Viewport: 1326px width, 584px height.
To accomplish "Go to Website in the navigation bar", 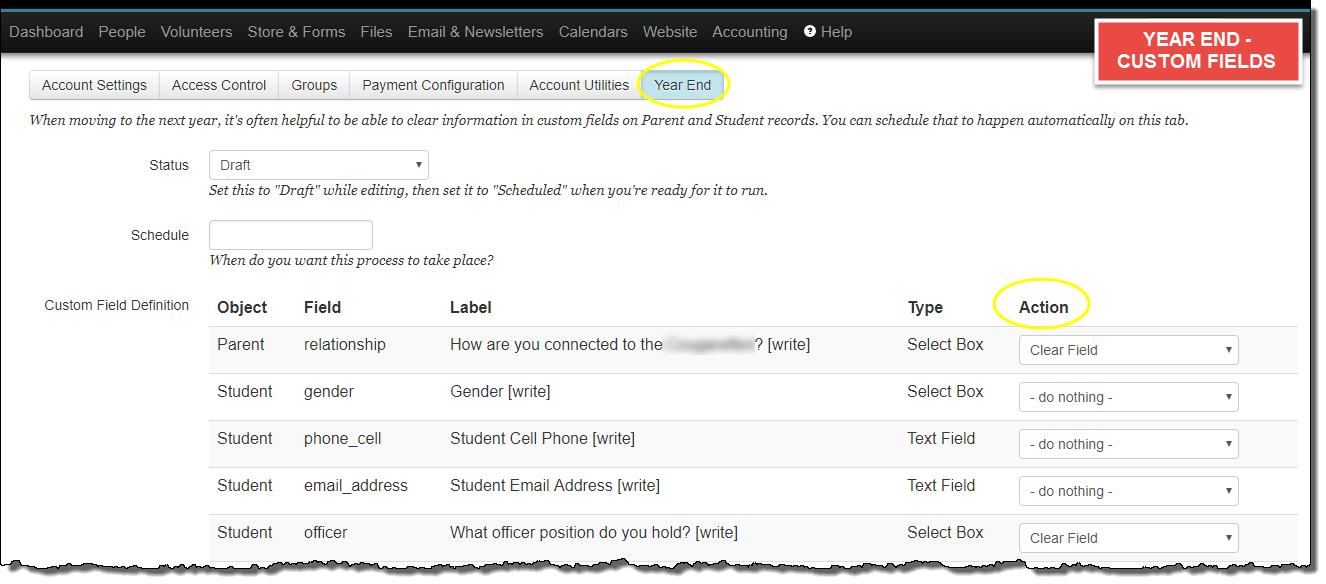I will tap(670, 32).
